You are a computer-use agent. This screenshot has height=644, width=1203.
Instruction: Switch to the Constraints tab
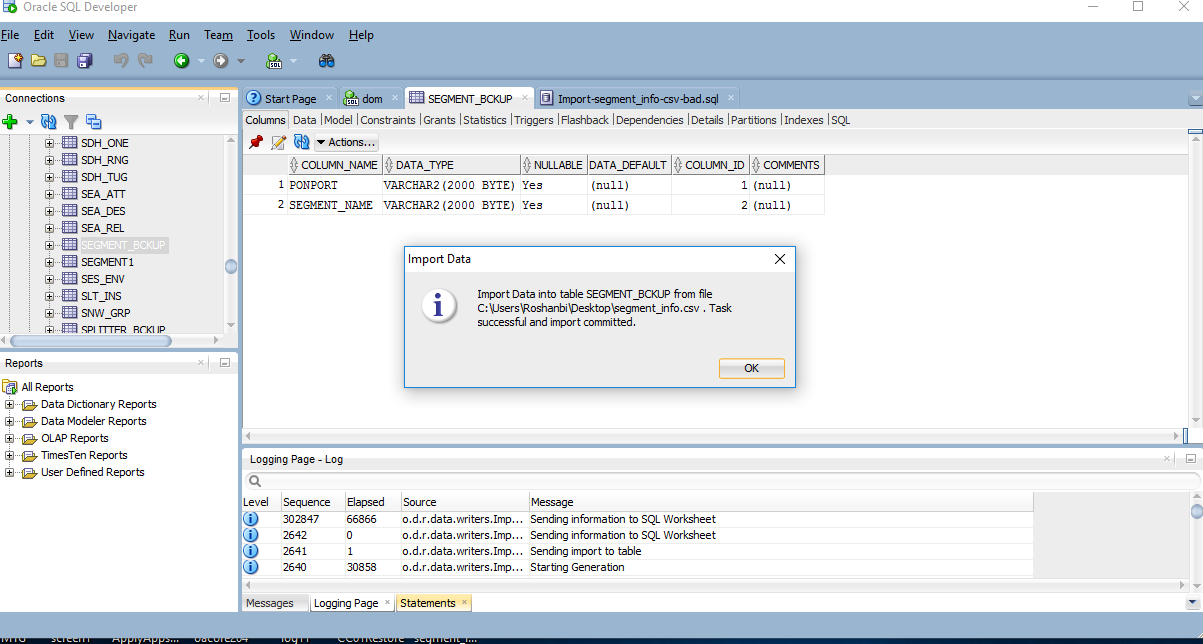[388, 120]
